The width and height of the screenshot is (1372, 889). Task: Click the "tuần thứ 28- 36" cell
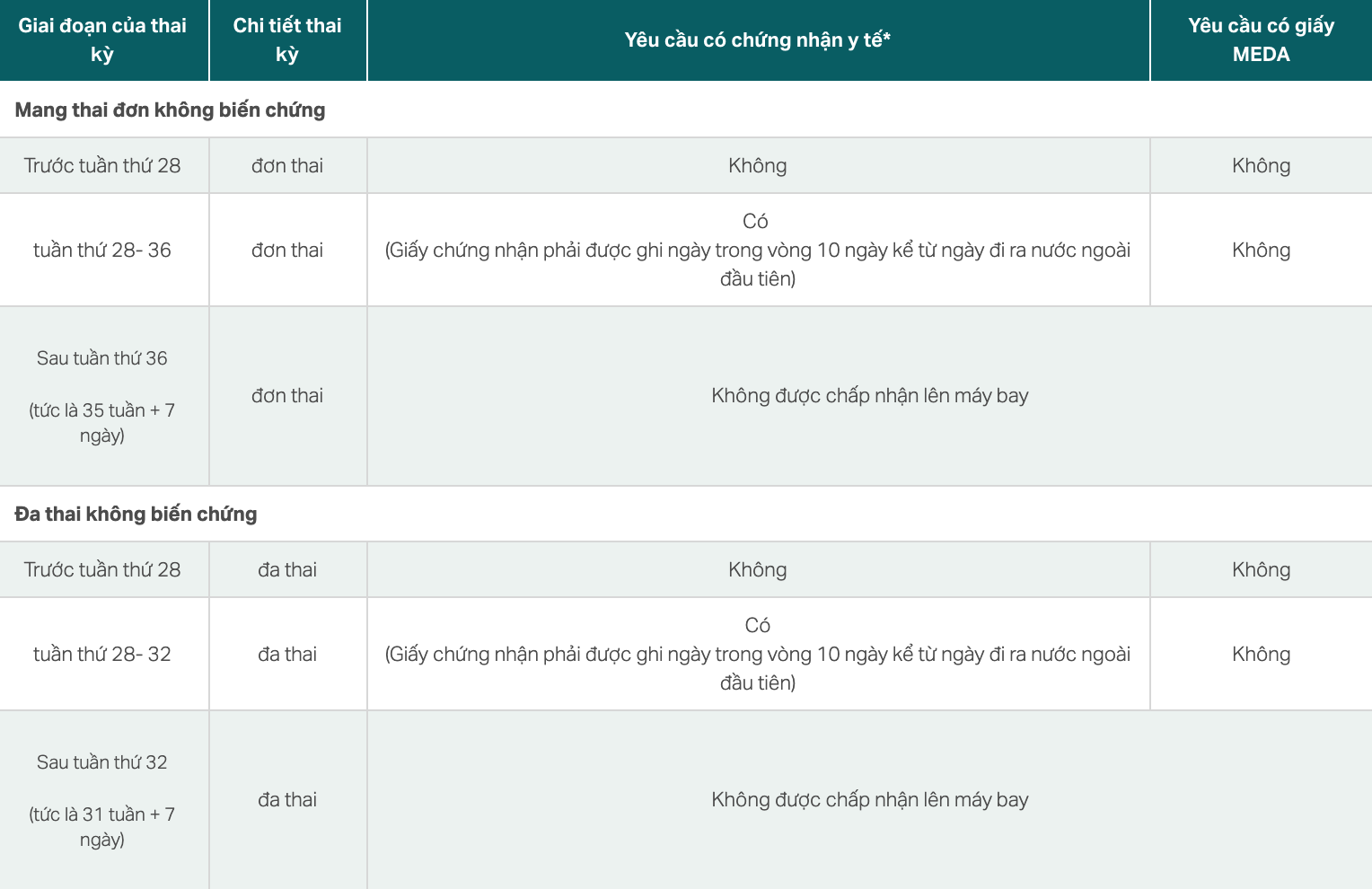102,250
